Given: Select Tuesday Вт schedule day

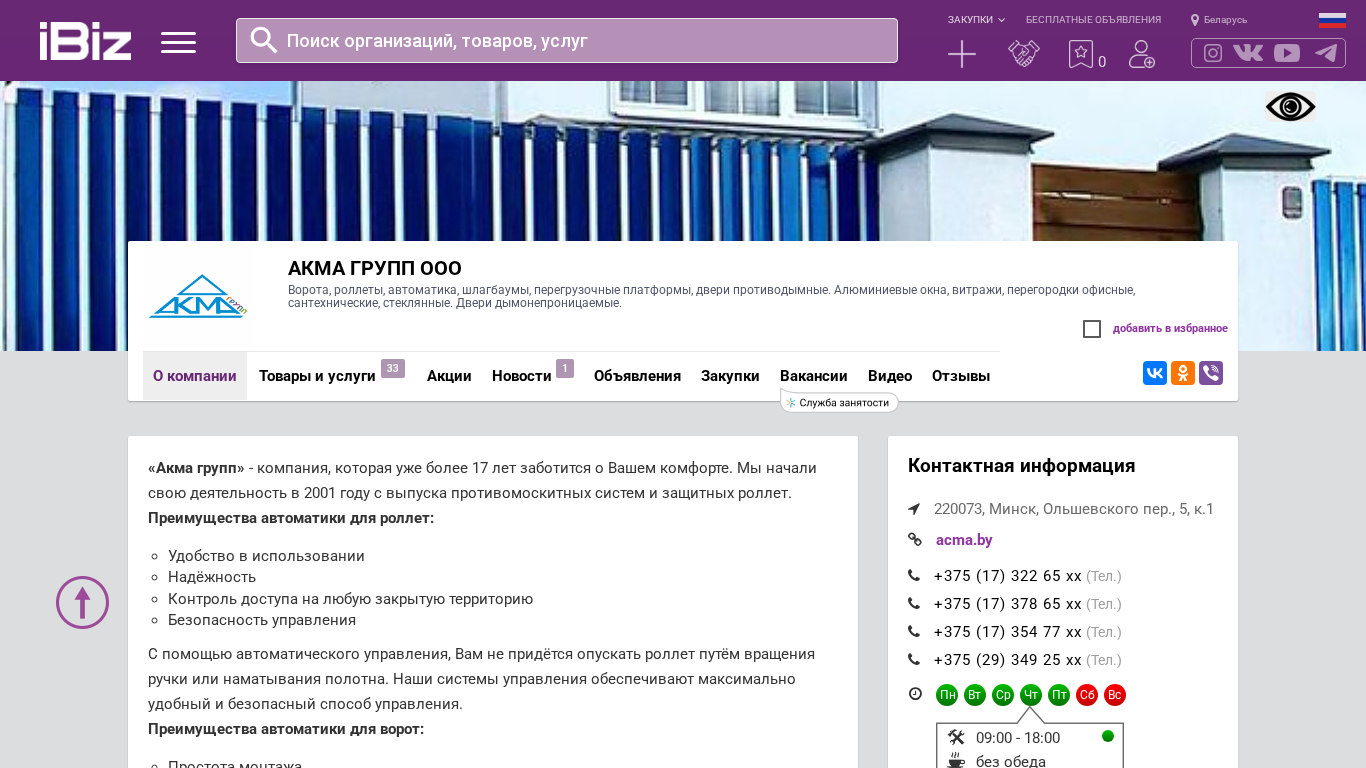Looking at the screenshot, I should [975, 695].
